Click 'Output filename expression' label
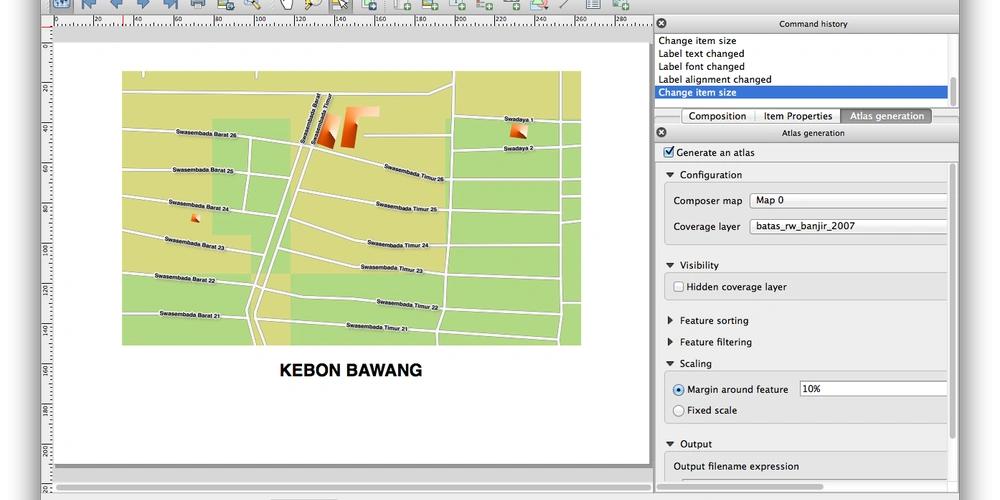This screenshot has height=500, width=1000. point(736,467)
